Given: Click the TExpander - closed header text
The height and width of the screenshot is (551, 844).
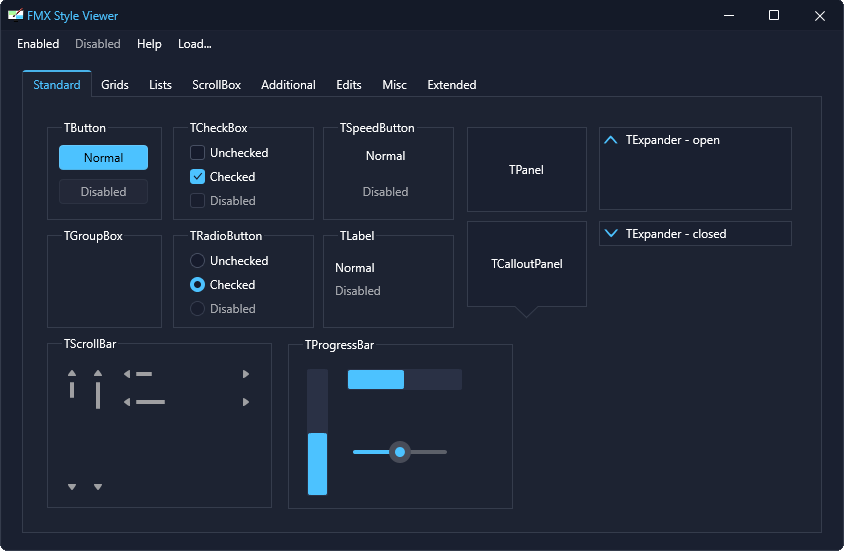Looking at the screenshot, I should tap(676, 234).
